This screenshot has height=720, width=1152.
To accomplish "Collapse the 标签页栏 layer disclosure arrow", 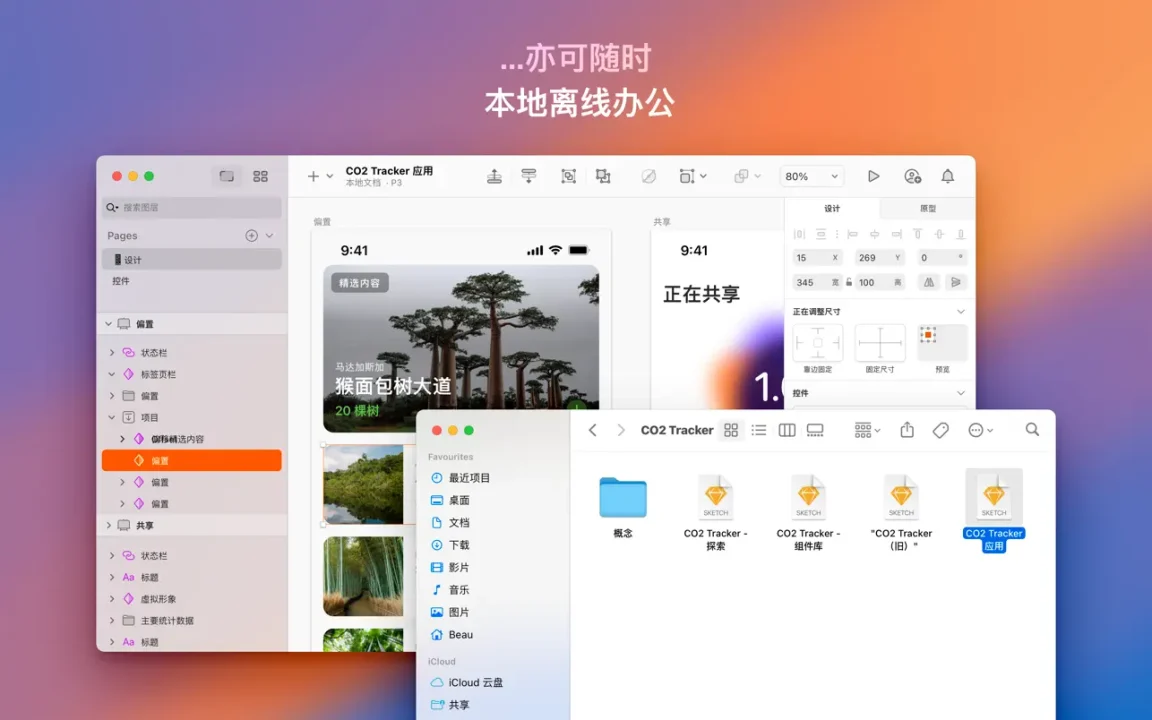I will [112, 374].
